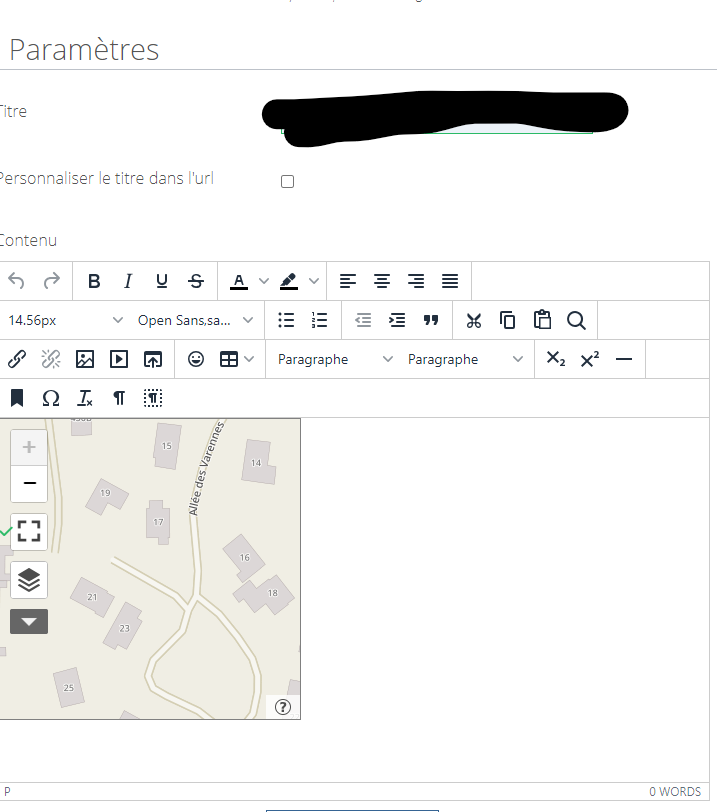
Task: Apply strikethrough to text
Action: pyautogui.click(x=196, y=282)
